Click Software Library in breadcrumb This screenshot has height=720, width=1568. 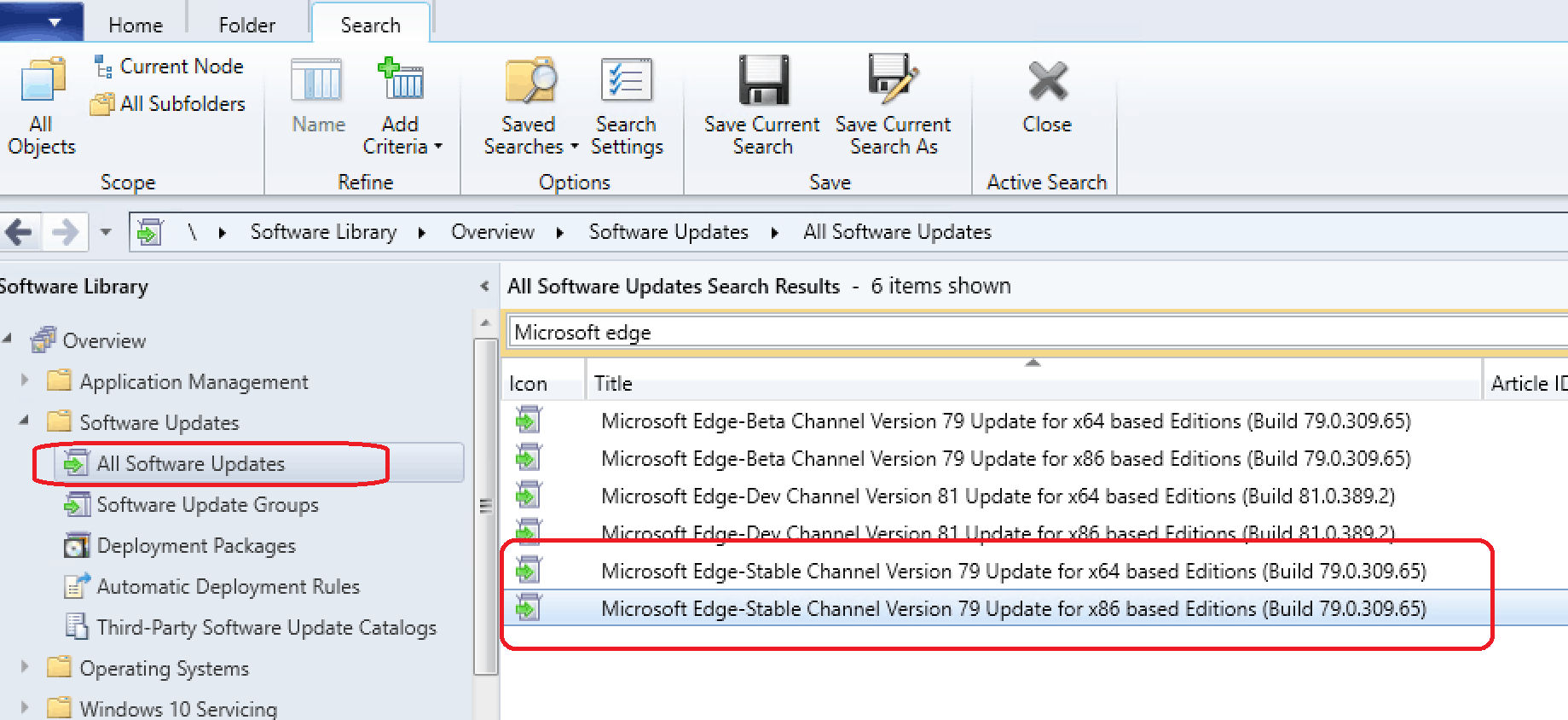pyautogui.click(x=324, y=232)
